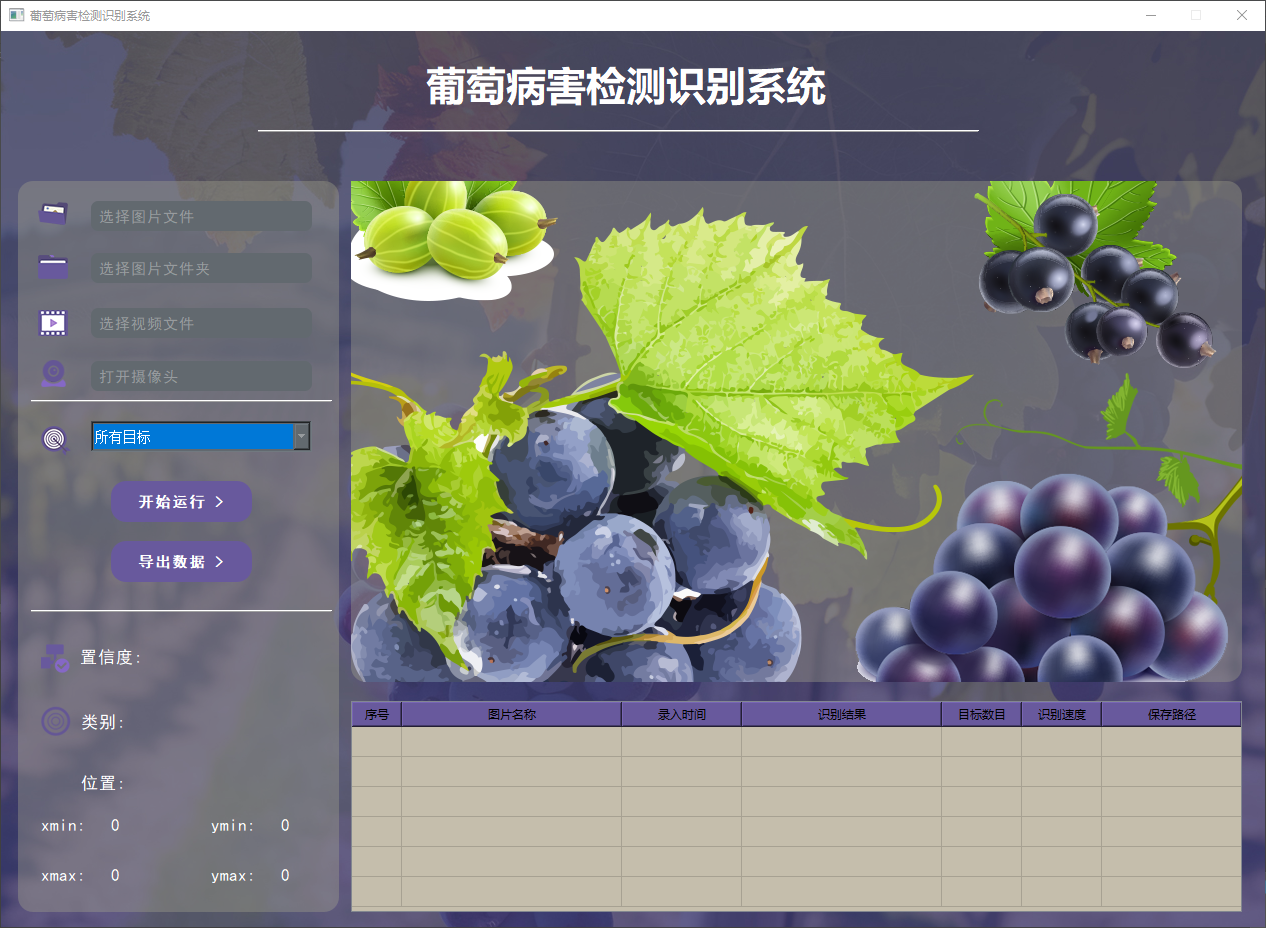Click the 识别结果 column header
This screenshot has height=928, width=1266.
pos(842,714)
